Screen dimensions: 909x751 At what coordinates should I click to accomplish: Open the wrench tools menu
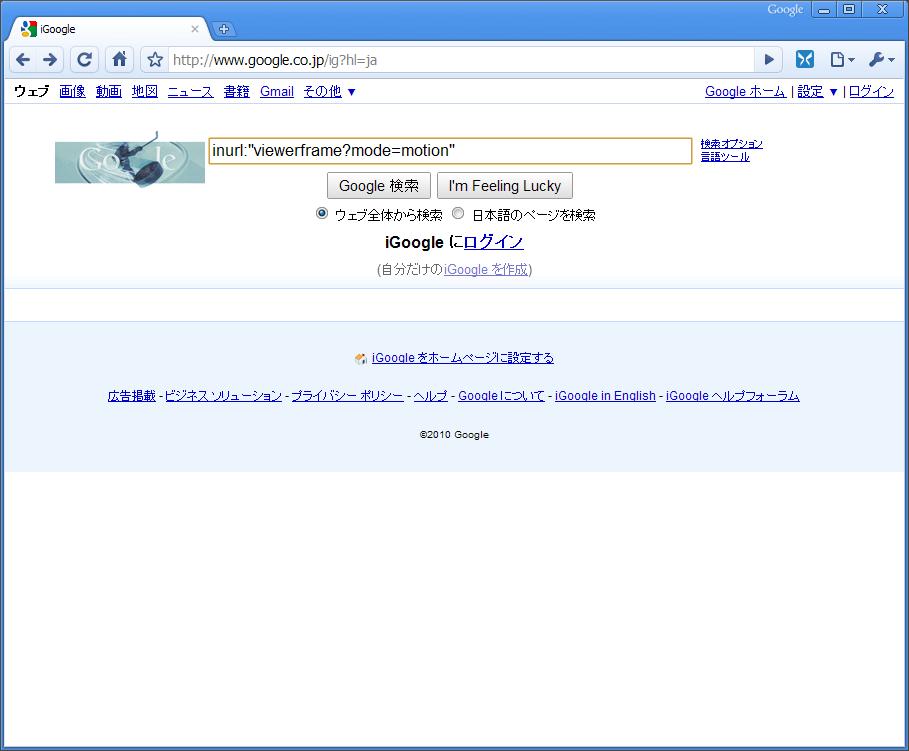click(x=881, y=59)
